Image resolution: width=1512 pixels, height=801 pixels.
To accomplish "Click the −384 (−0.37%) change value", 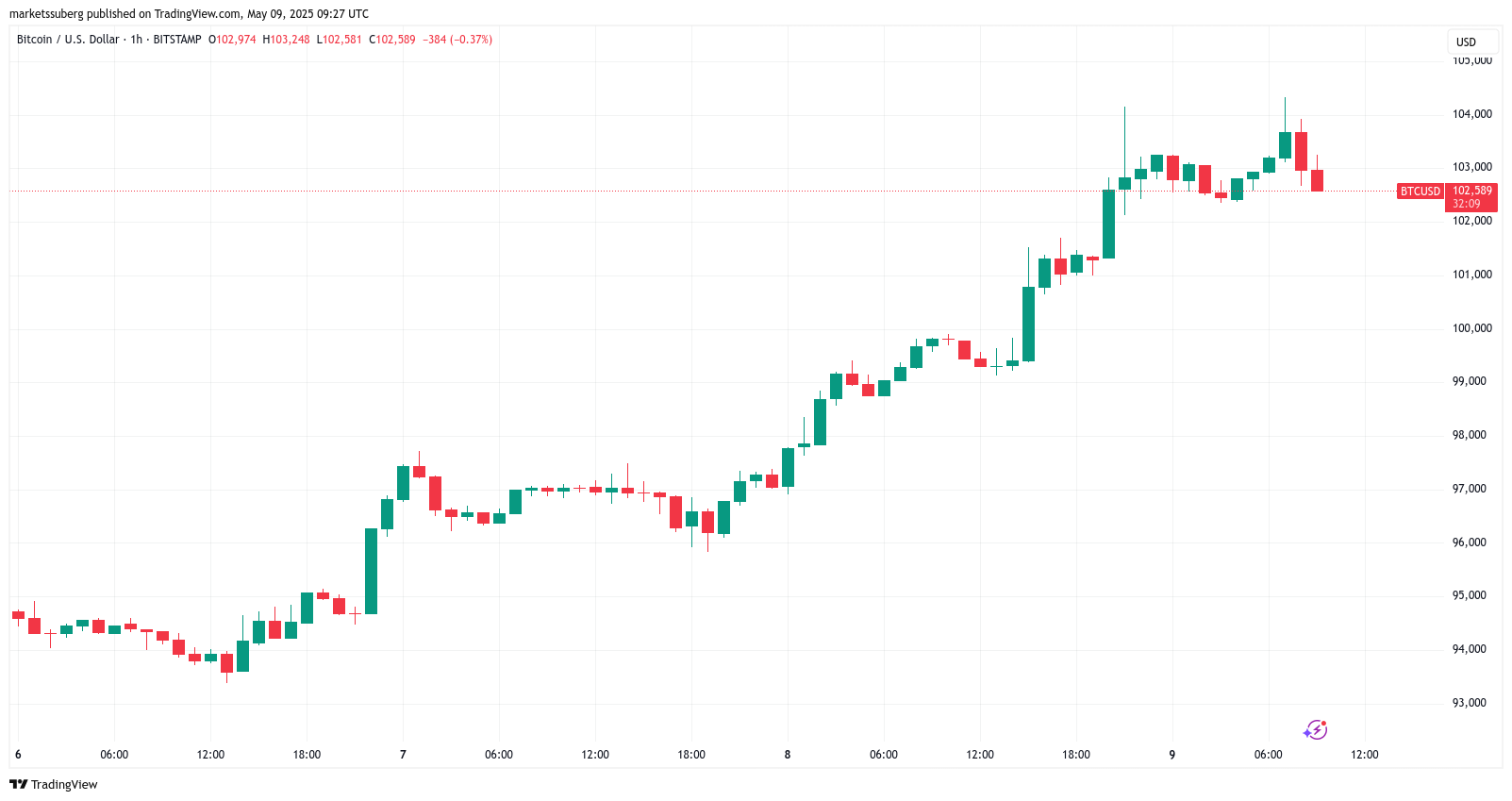I will 457,40.
